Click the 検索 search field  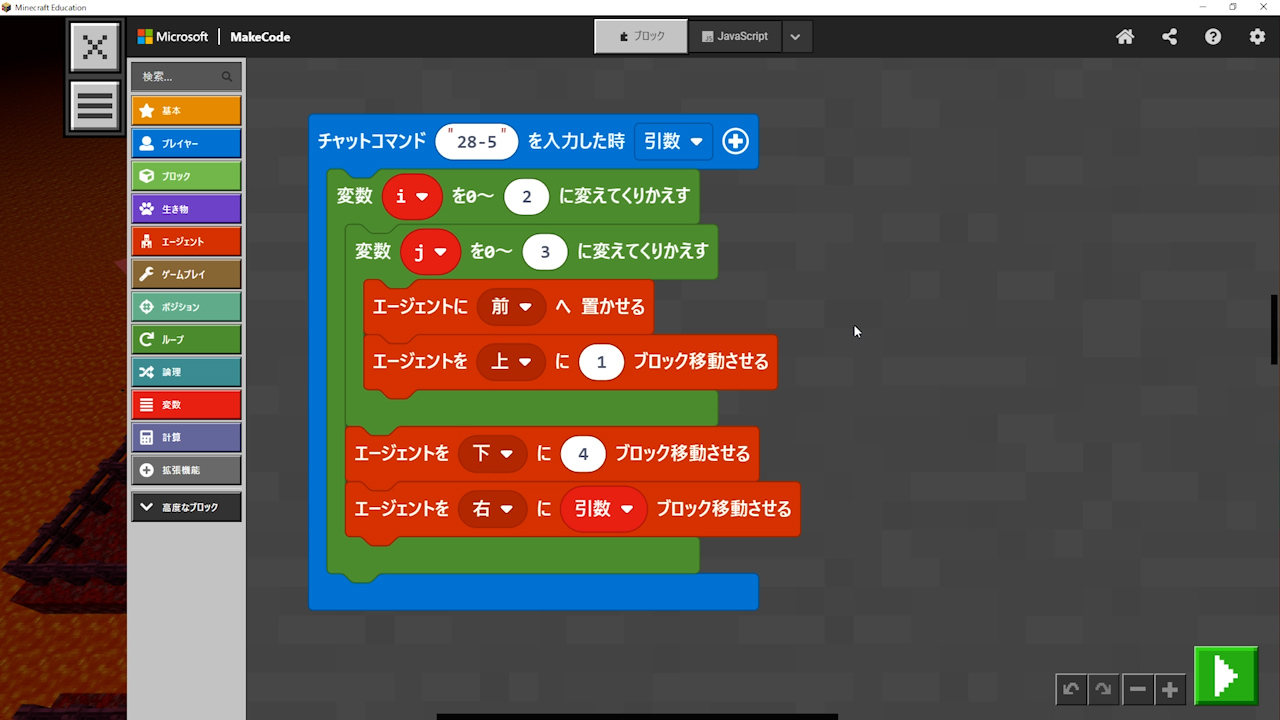coord(180,76)
